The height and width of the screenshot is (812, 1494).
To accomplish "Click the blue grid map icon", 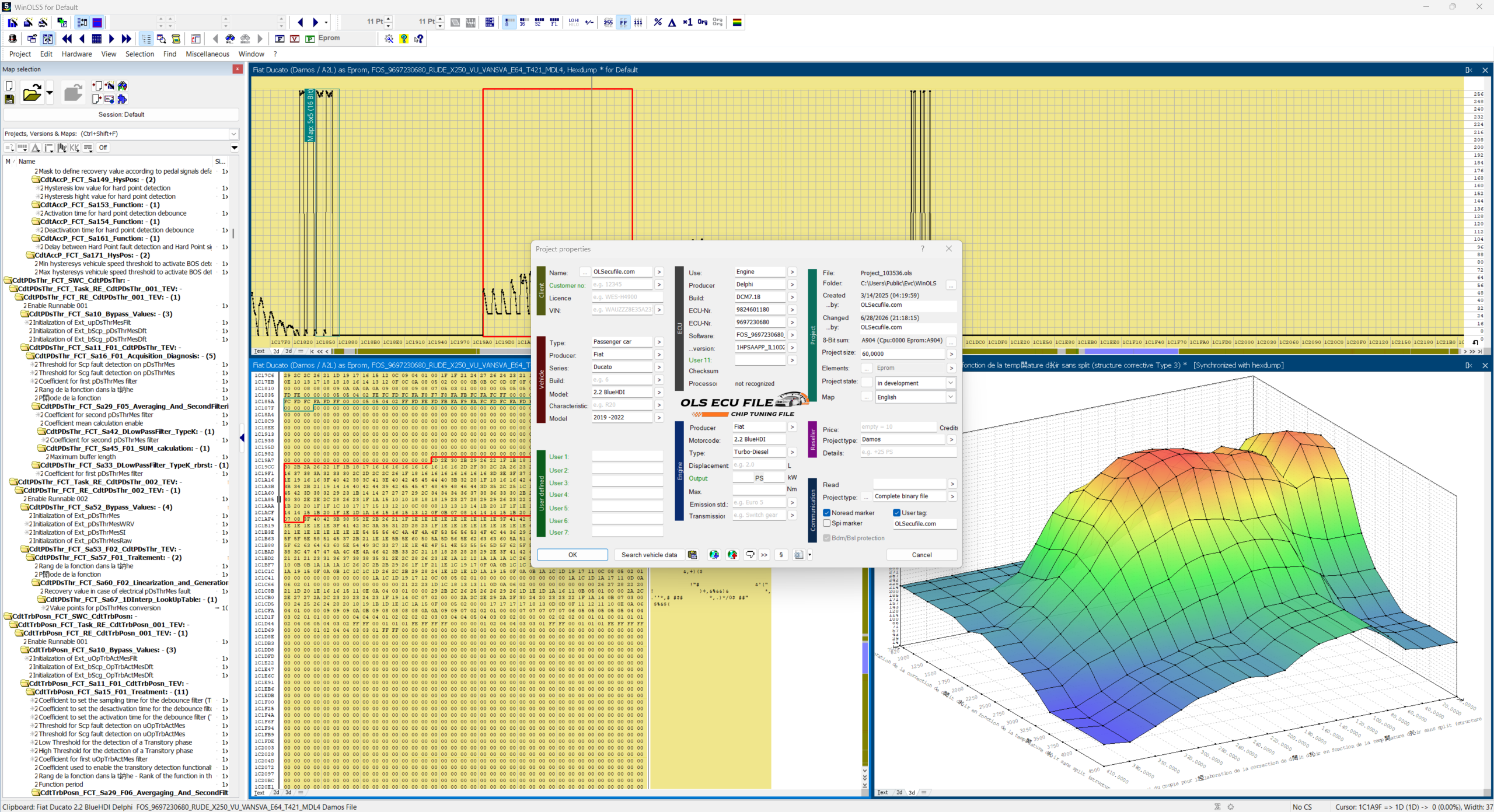I will [x=97, y=38].
